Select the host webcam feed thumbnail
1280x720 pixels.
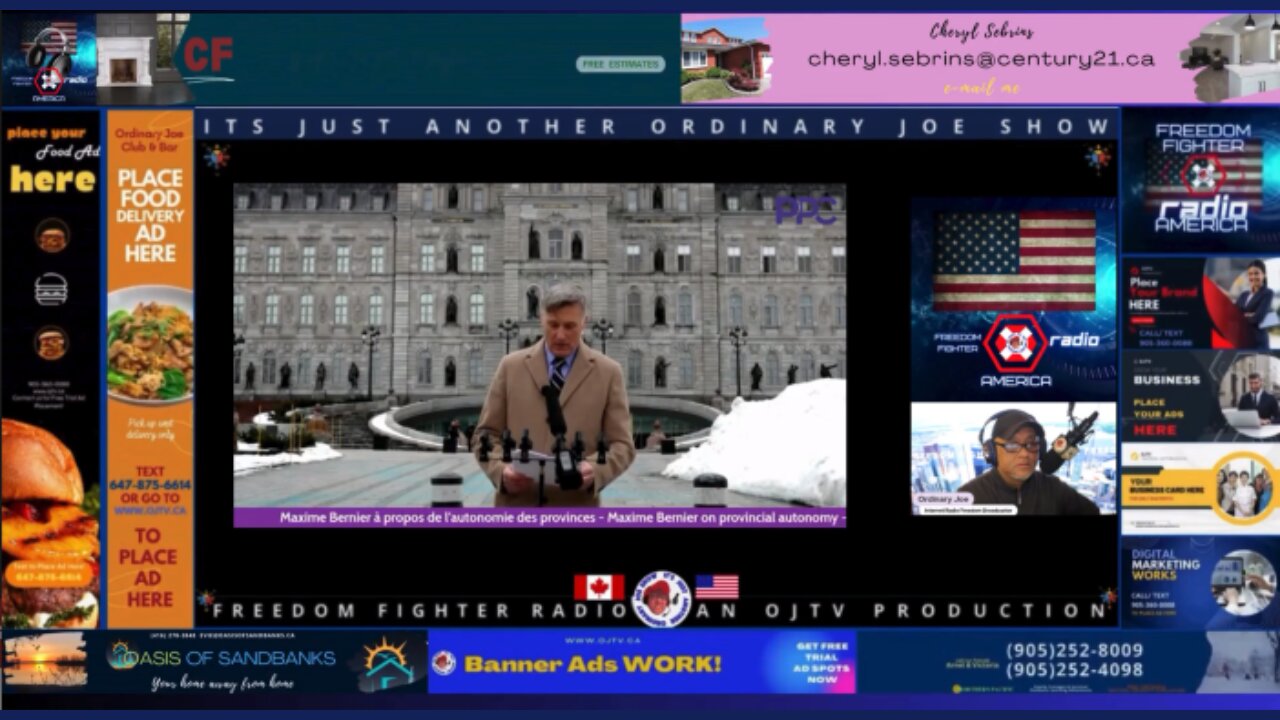click(1013, 459)
